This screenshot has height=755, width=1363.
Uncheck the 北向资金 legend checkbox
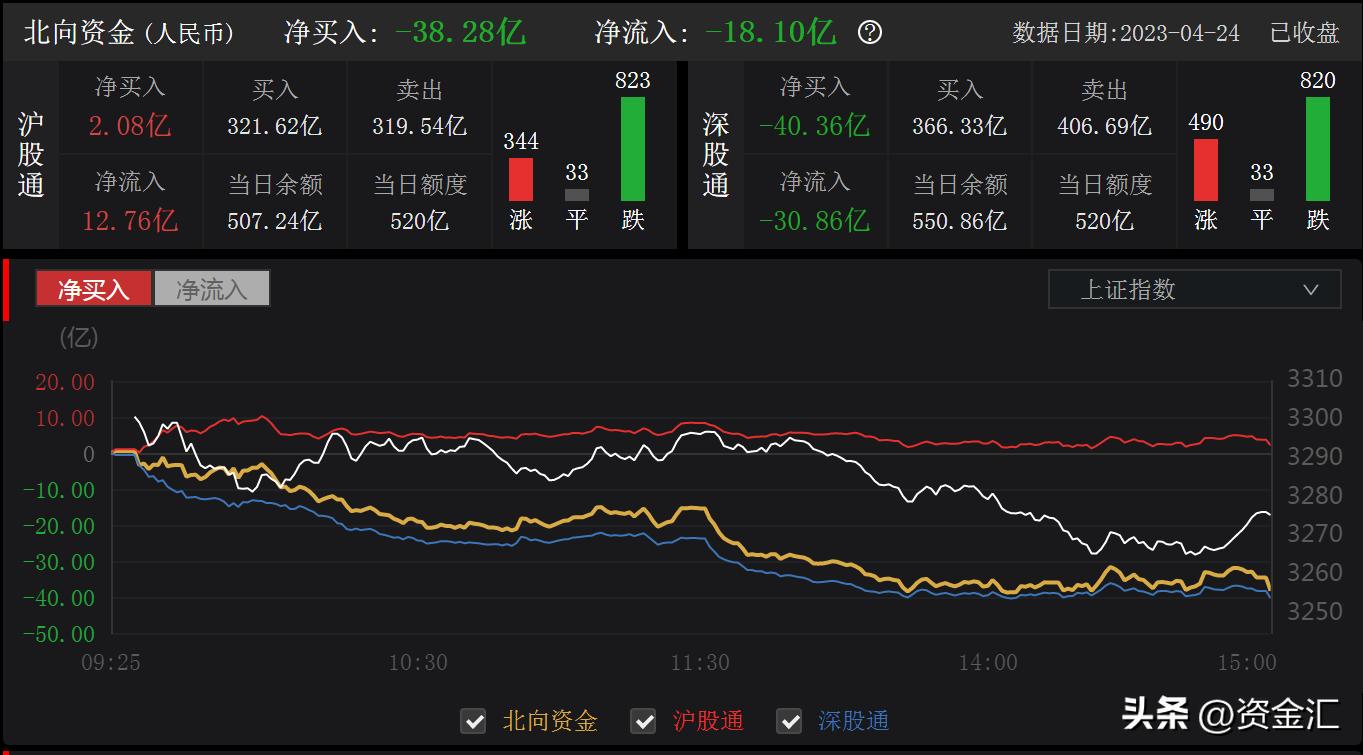coord(473,721)
